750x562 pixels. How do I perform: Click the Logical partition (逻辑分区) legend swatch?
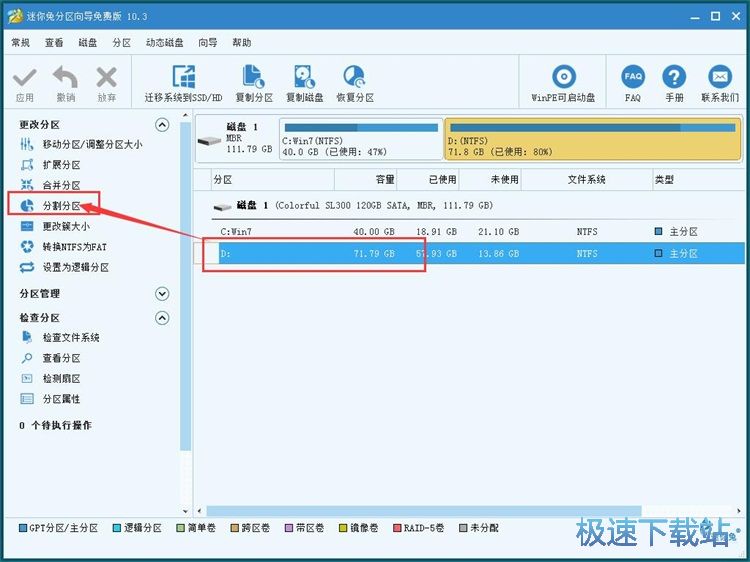click(117, 528)
